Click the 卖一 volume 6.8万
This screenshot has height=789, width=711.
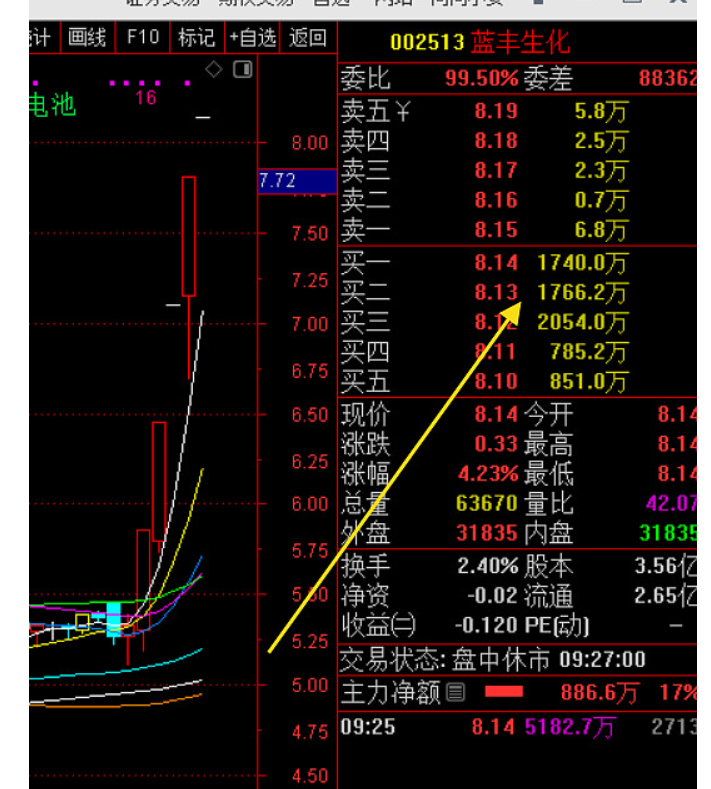click(x=601, y=230)
